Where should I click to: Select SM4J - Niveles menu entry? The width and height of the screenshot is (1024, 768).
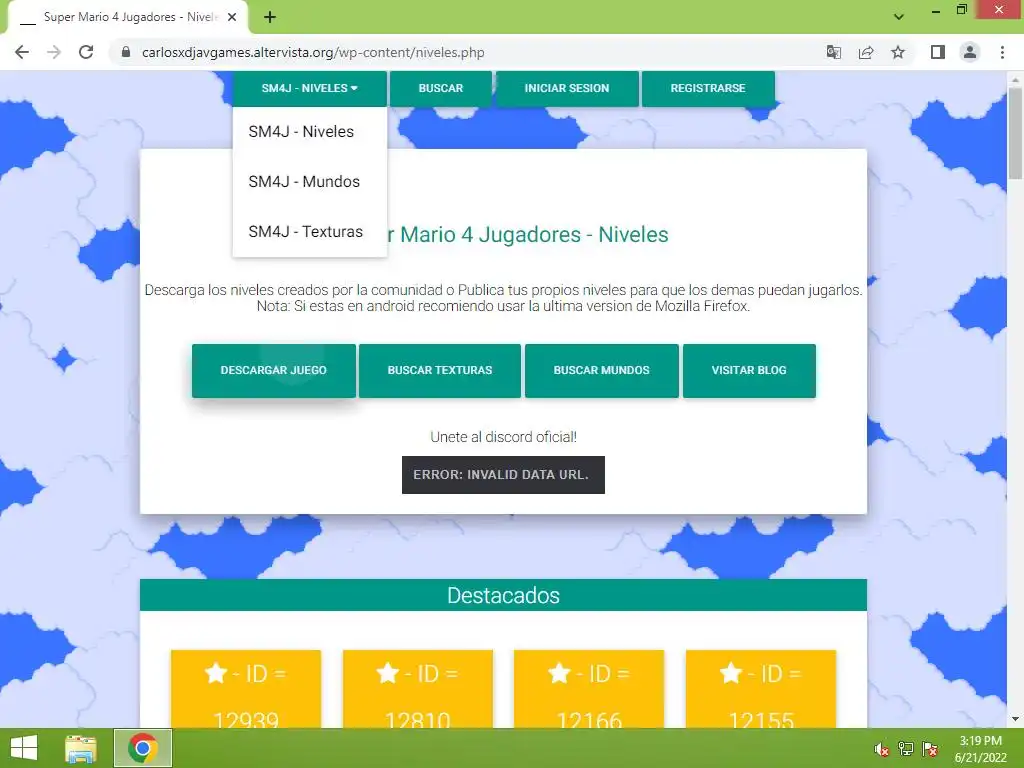(x=310, y=131)
